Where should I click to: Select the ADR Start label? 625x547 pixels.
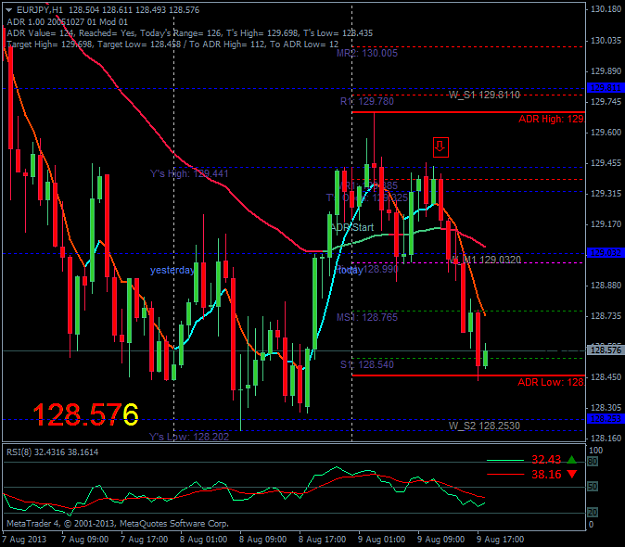tap(352, 227)
